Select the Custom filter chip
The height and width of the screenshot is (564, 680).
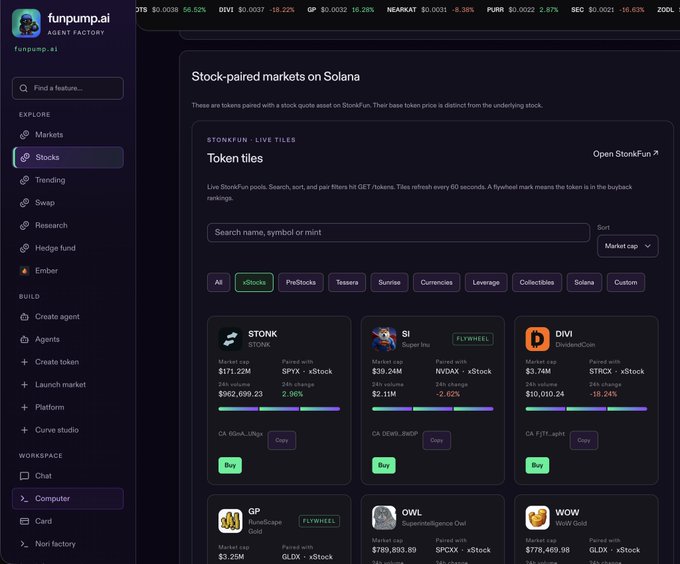[x=626, y=283]
